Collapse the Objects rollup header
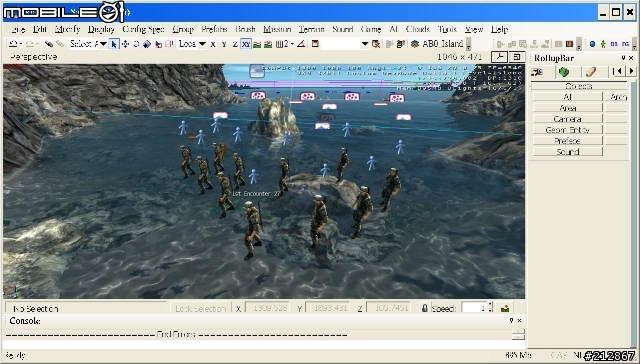 [x=579, y=86]
